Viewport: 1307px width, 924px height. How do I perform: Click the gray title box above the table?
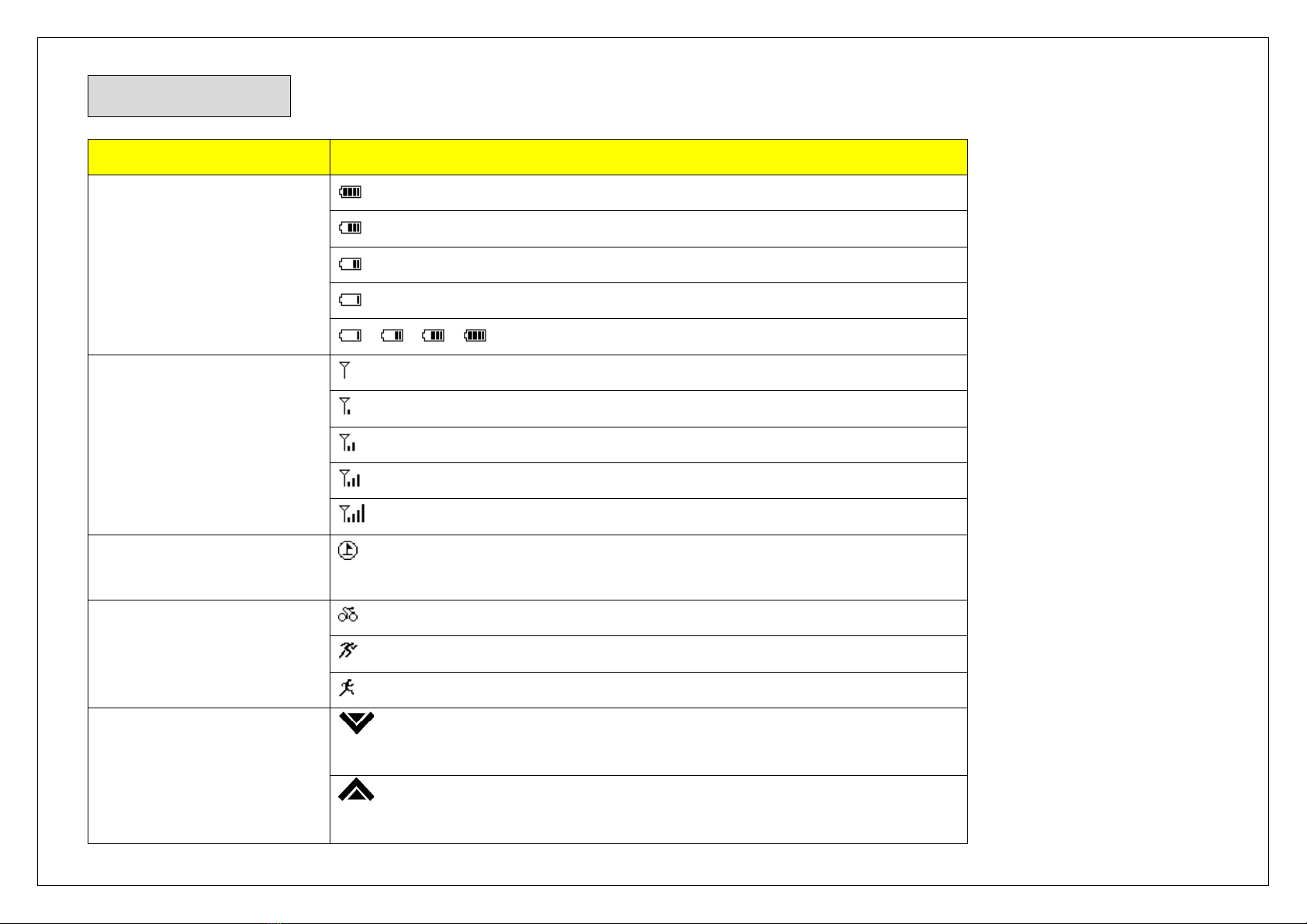(189, 96)
